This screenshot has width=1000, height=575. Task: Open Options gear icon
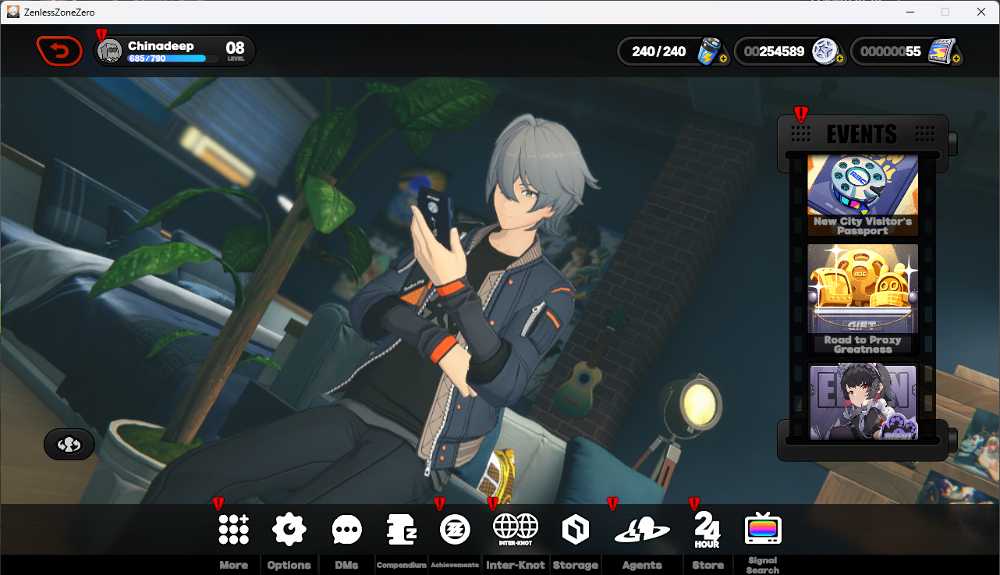(289, 529)
